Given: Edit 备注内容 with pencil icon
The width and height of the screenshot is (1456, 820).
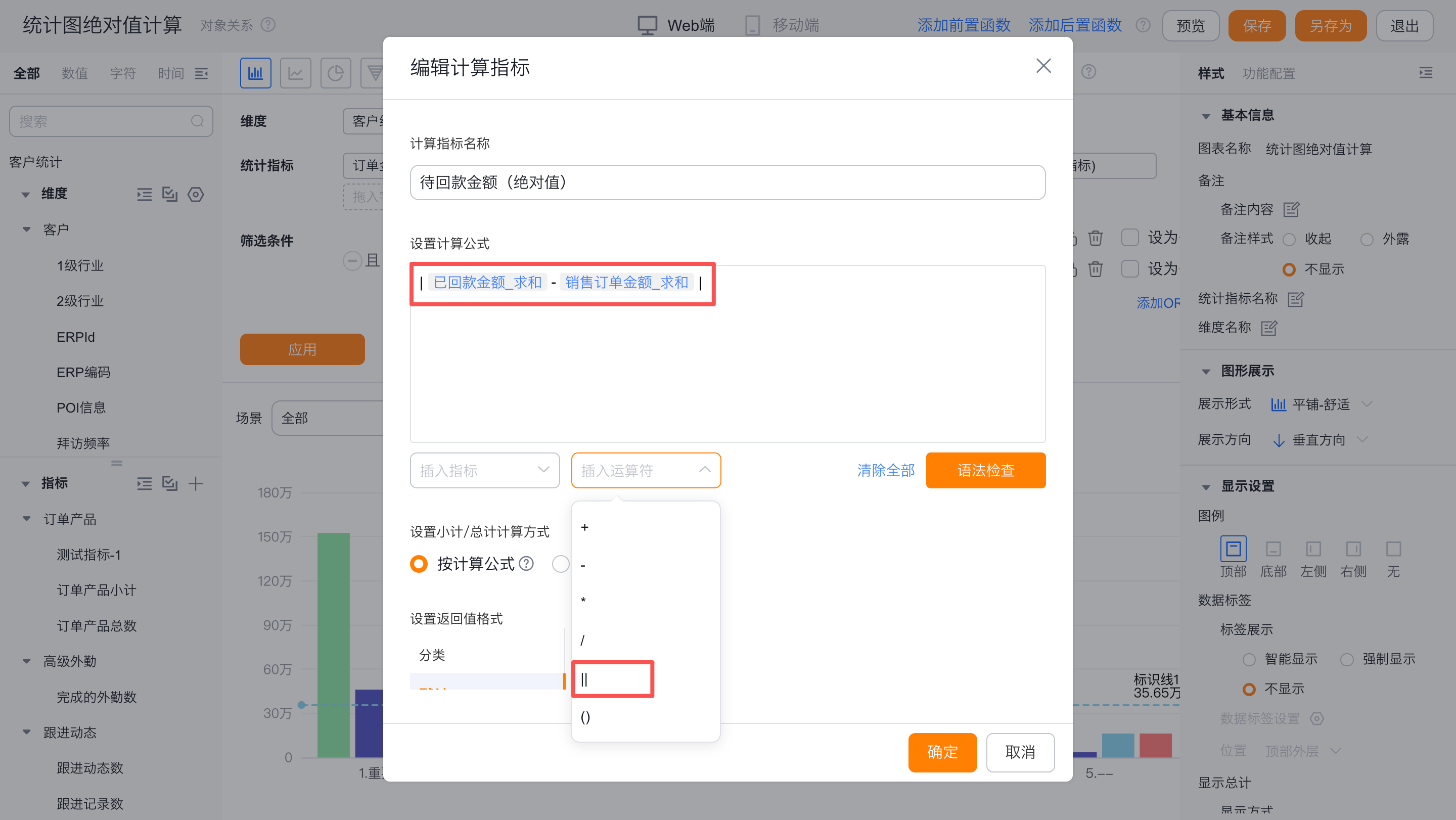Looking at the screenshot, I should [x=1291, y=210].
